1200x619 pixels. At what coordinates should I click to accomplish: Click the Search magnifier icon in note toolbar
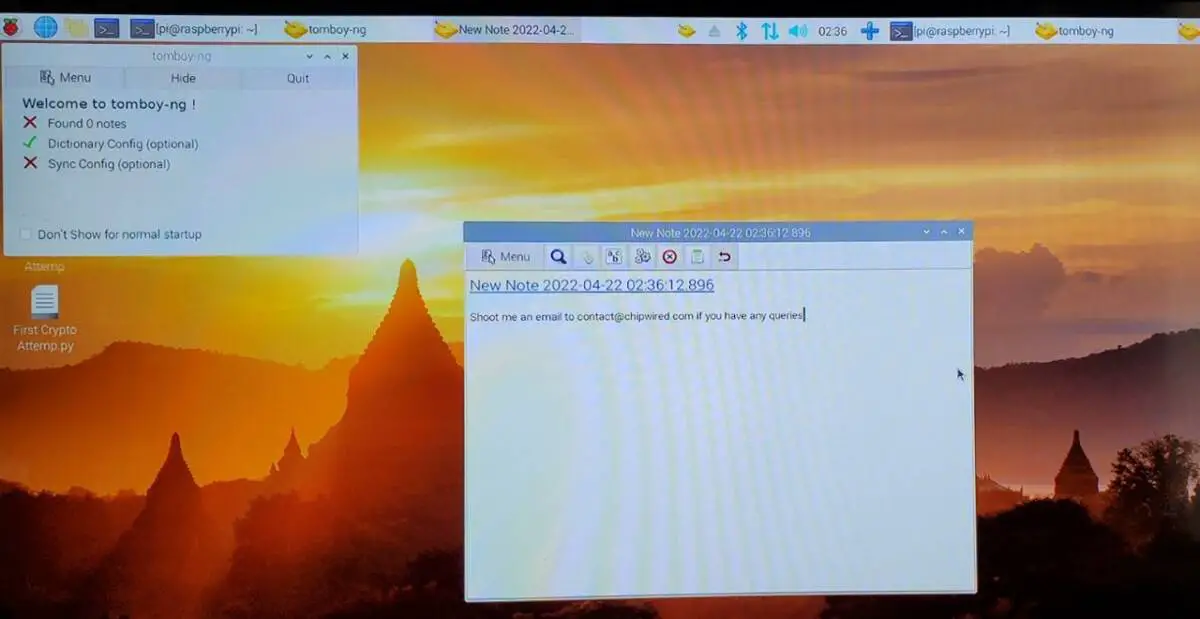(558, 257)
